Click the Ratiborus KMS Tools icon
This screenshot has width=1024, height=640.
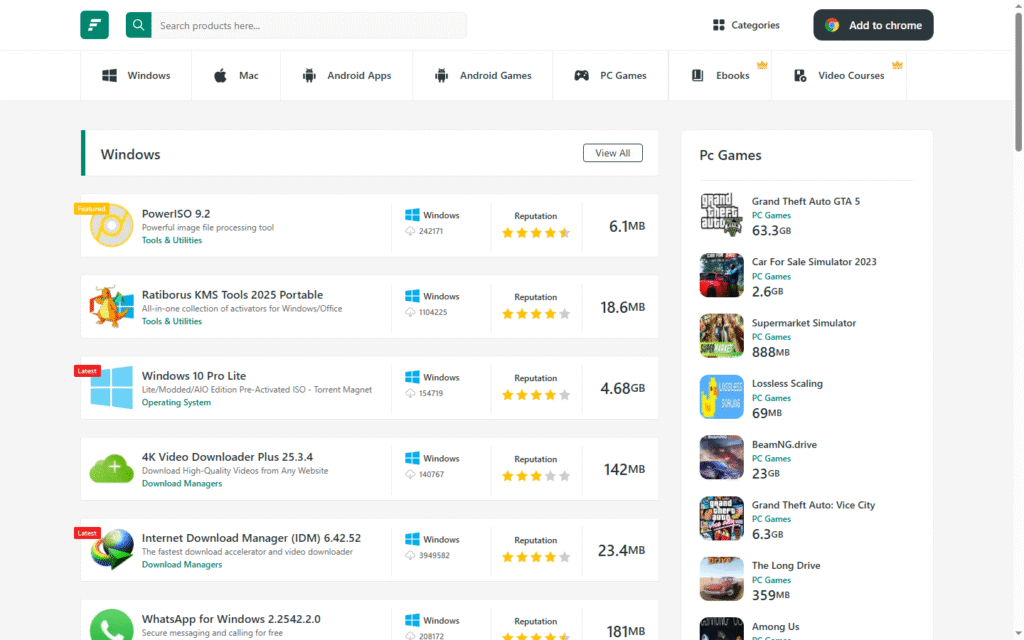pos(111,306)
